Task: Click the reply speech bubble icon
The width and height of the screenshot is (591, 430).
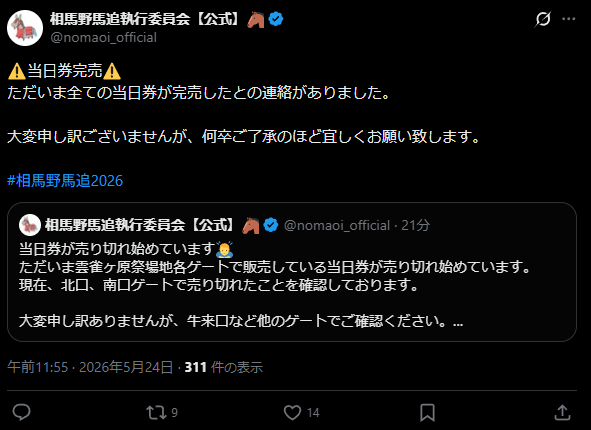Action: 21,412
